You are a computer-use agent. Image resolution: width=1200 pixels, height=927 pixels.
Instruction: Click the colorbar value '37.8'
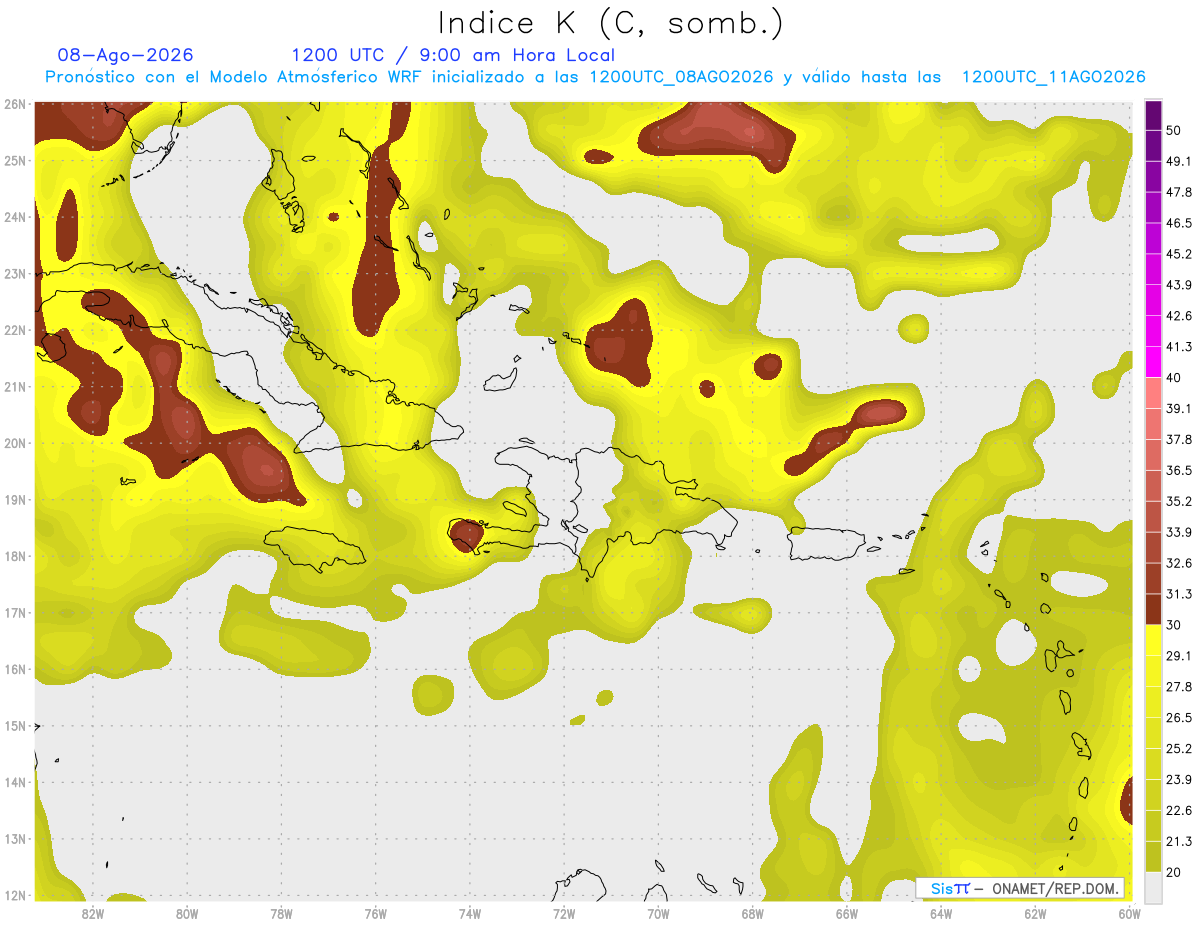(x=1180, y=439)
